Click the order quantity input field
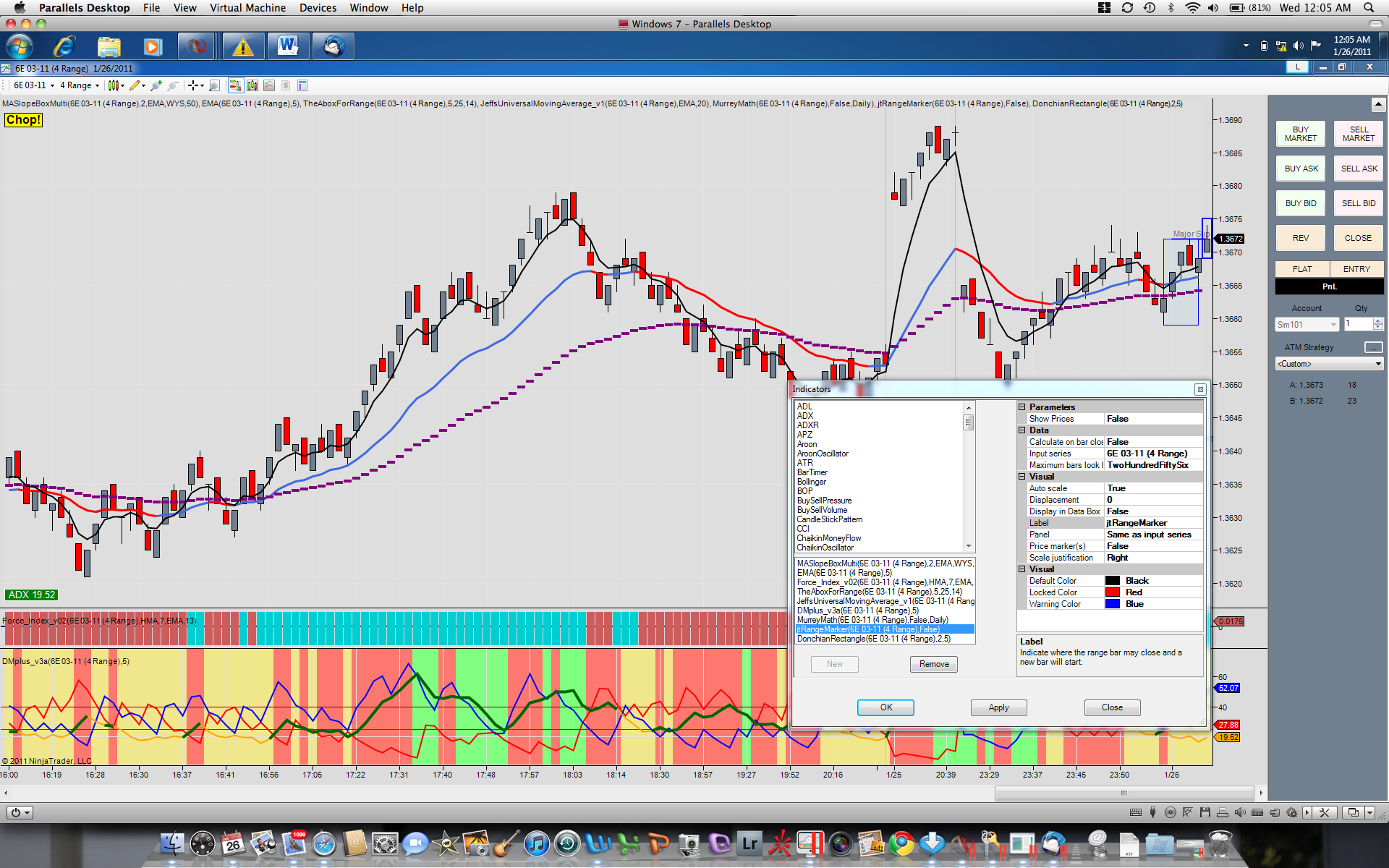This screenshot has width=1389, height=868. 1358,324
